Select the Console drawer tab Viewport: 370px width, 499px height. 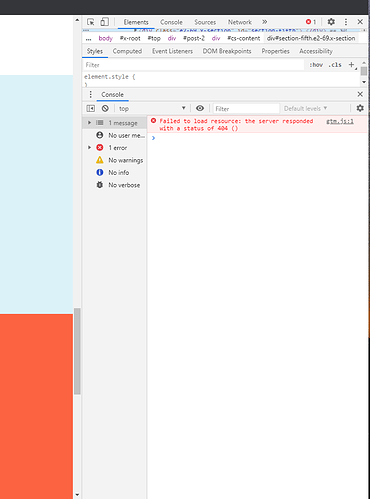(x=112, y=95)
